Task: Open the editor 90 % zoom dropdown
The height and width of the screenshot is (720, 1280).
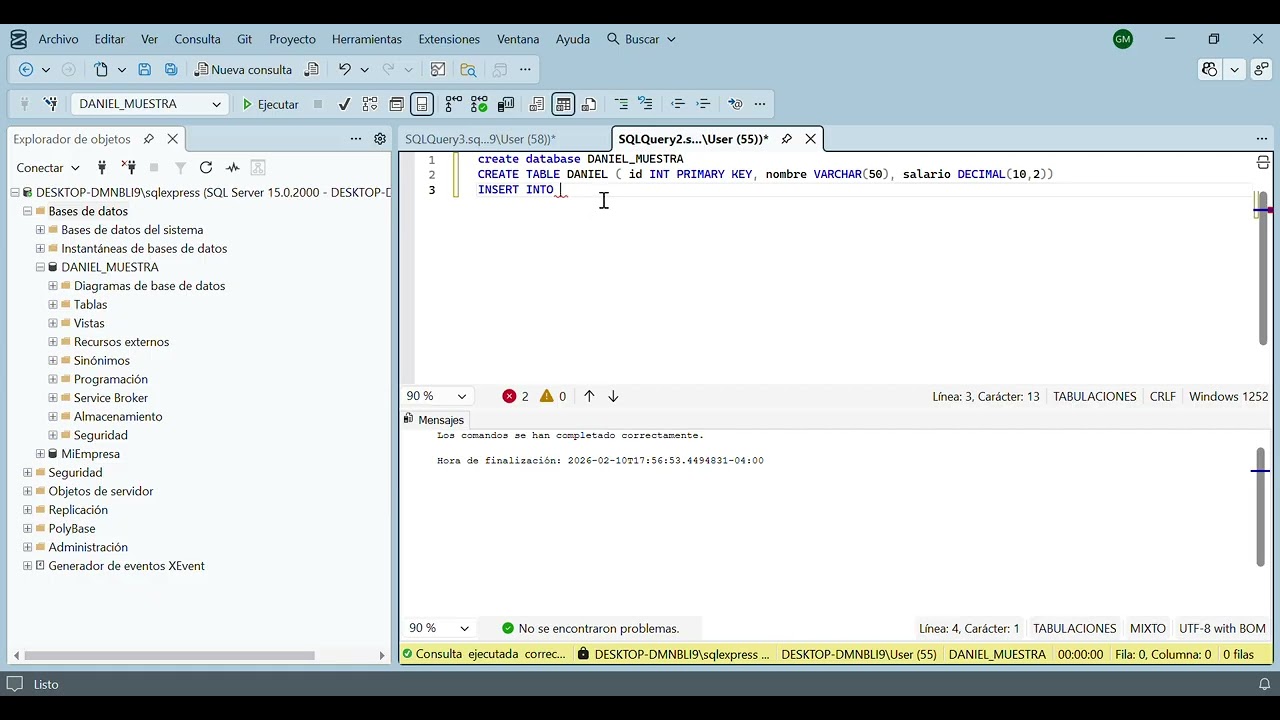Action: coord(462,396)
